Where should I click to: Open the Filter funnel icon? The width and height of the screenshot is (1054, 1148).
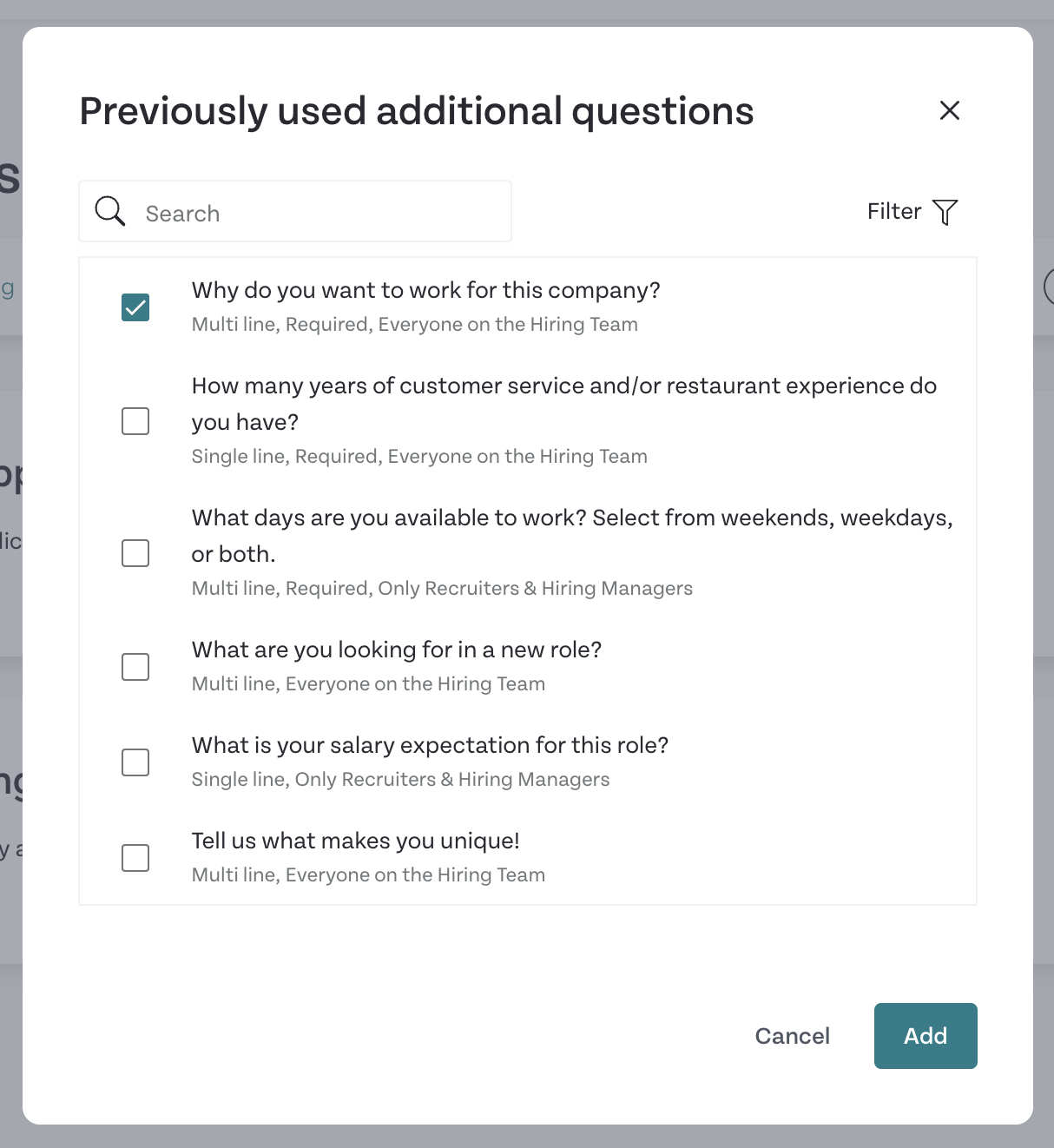point(945,212)
